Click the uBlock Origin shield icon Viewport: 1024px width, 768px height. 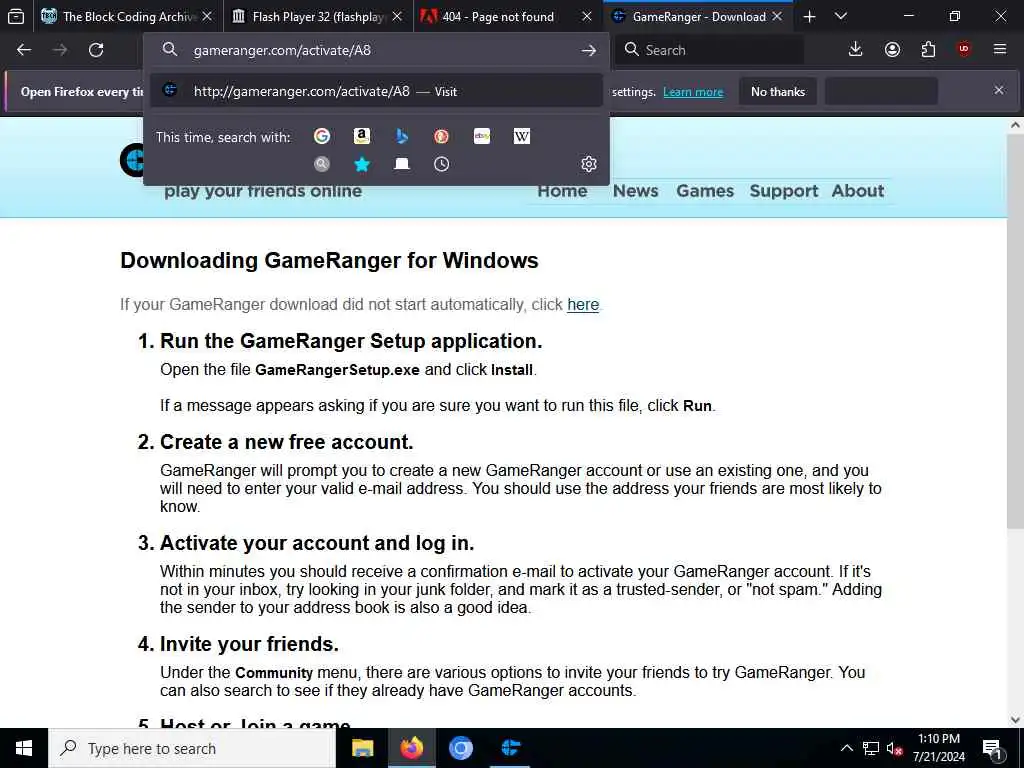click(x=964, y=49)
